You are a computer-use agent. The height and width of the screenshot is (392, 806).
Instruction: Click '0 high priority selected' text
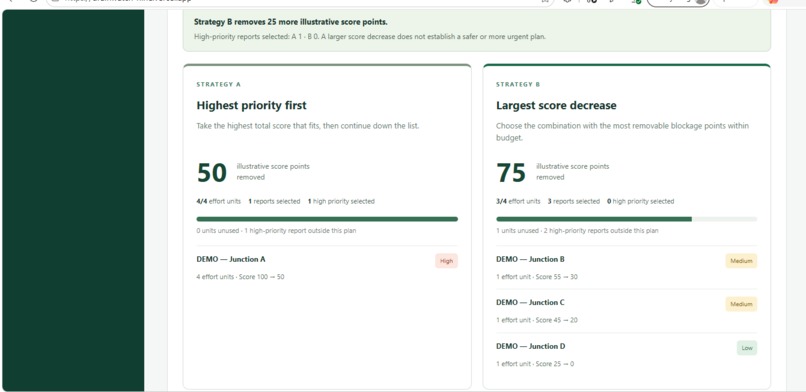tap(640, 201)
